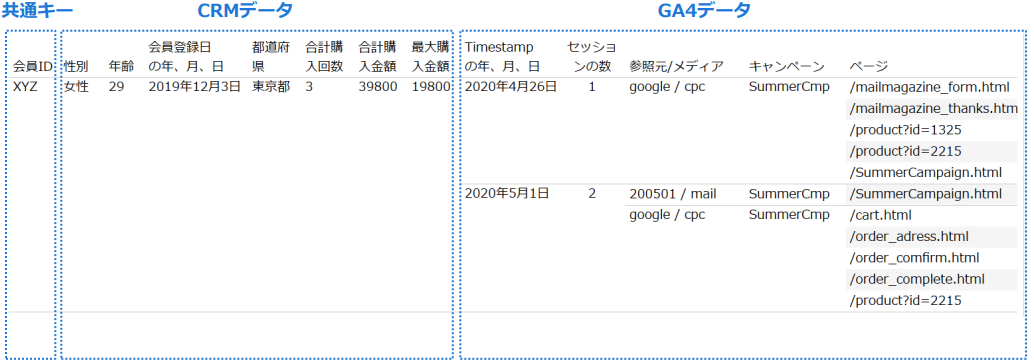Select the 200501 / mail source cell
The image size is (1034, 363).
[x=673, y=194]
